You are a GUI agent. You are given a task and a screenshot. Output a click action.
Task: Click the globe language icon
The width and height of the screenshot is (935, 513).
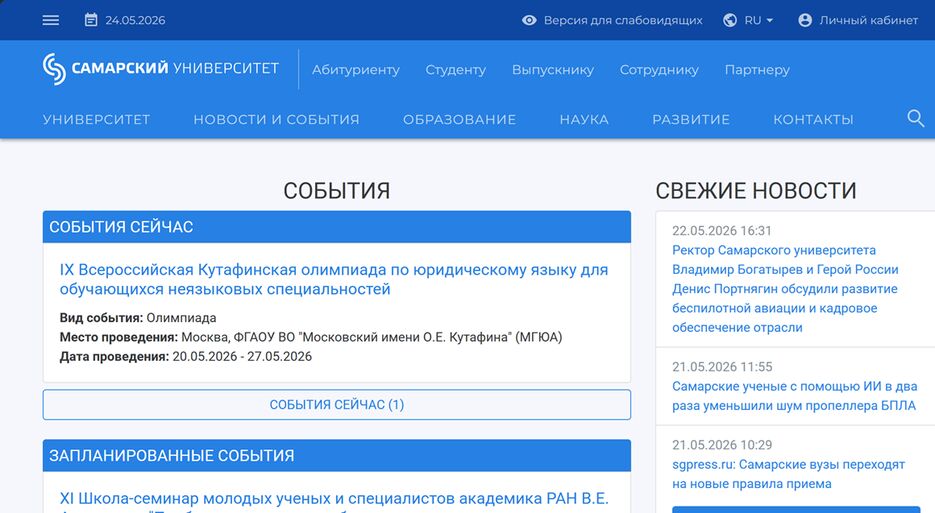(730, 20)
